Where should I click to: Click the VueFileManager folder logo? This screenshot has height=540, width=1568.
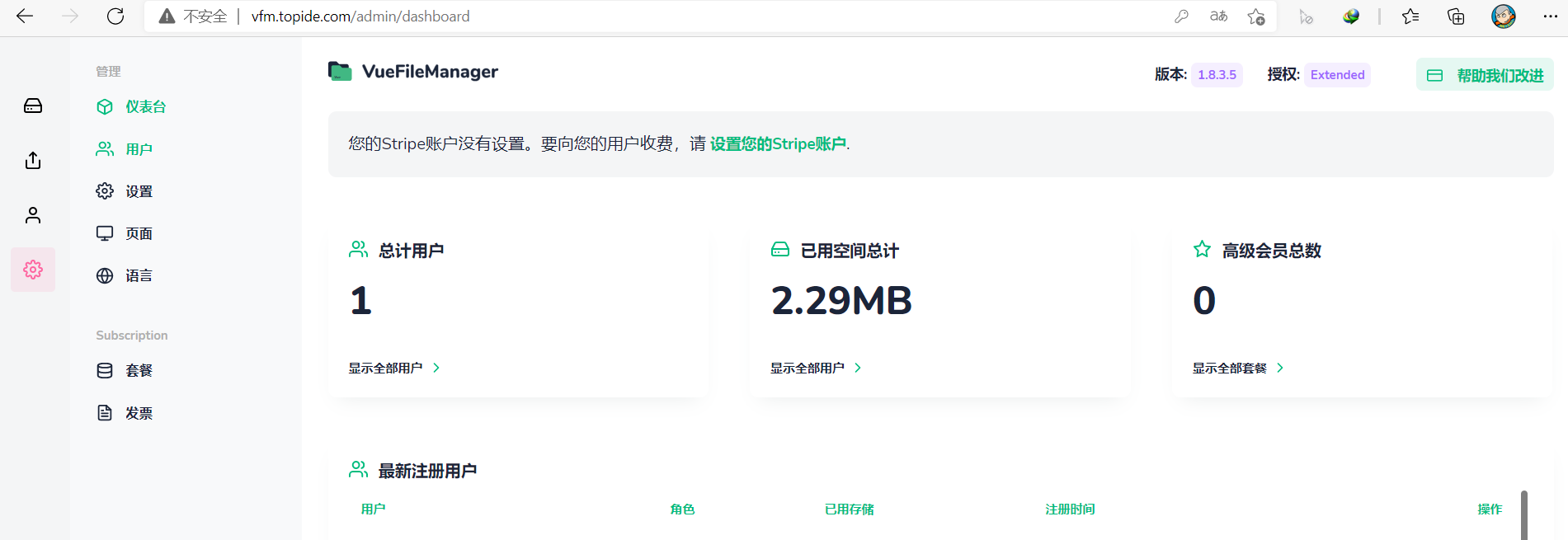[x=340, y=72]
